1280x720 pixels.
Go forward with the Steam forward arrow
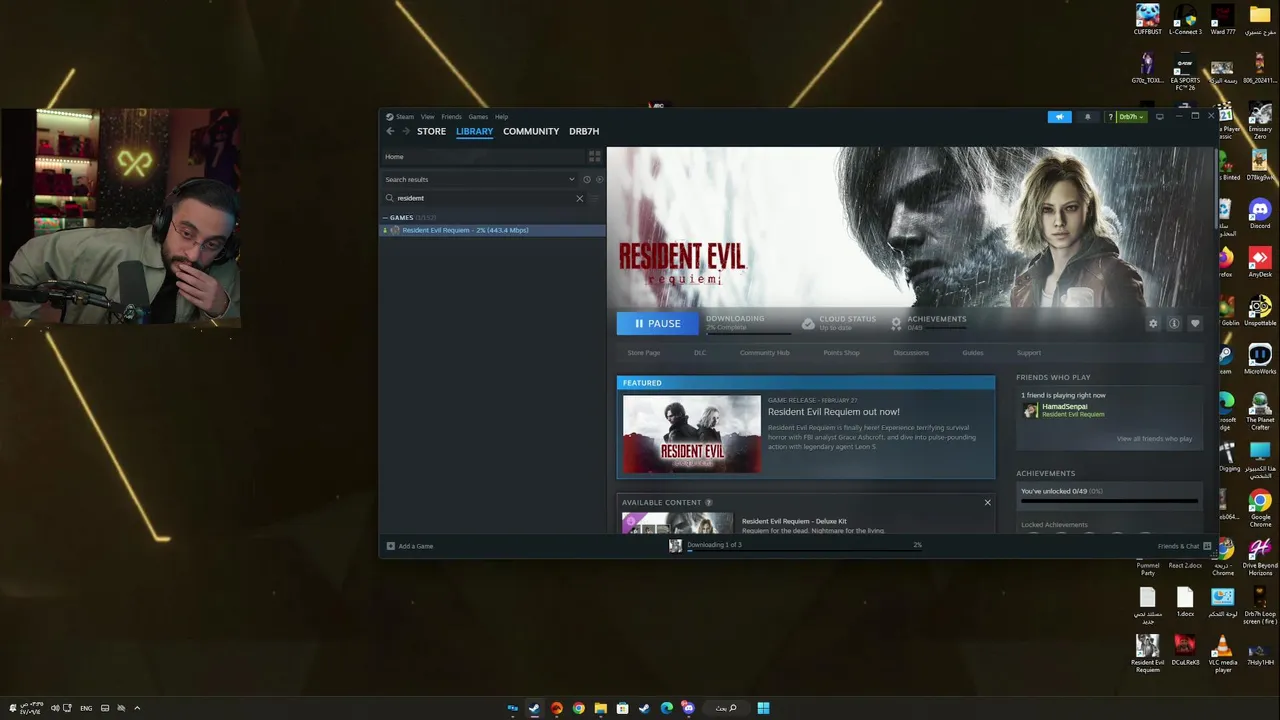(406, 131)
